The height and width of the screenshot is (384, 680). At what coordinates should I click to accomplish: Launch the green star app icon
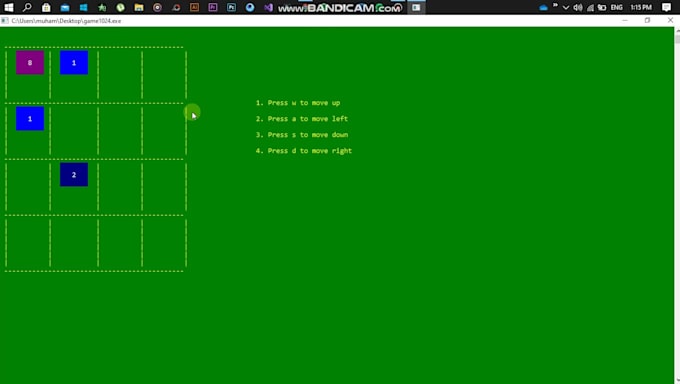[102, 7]
